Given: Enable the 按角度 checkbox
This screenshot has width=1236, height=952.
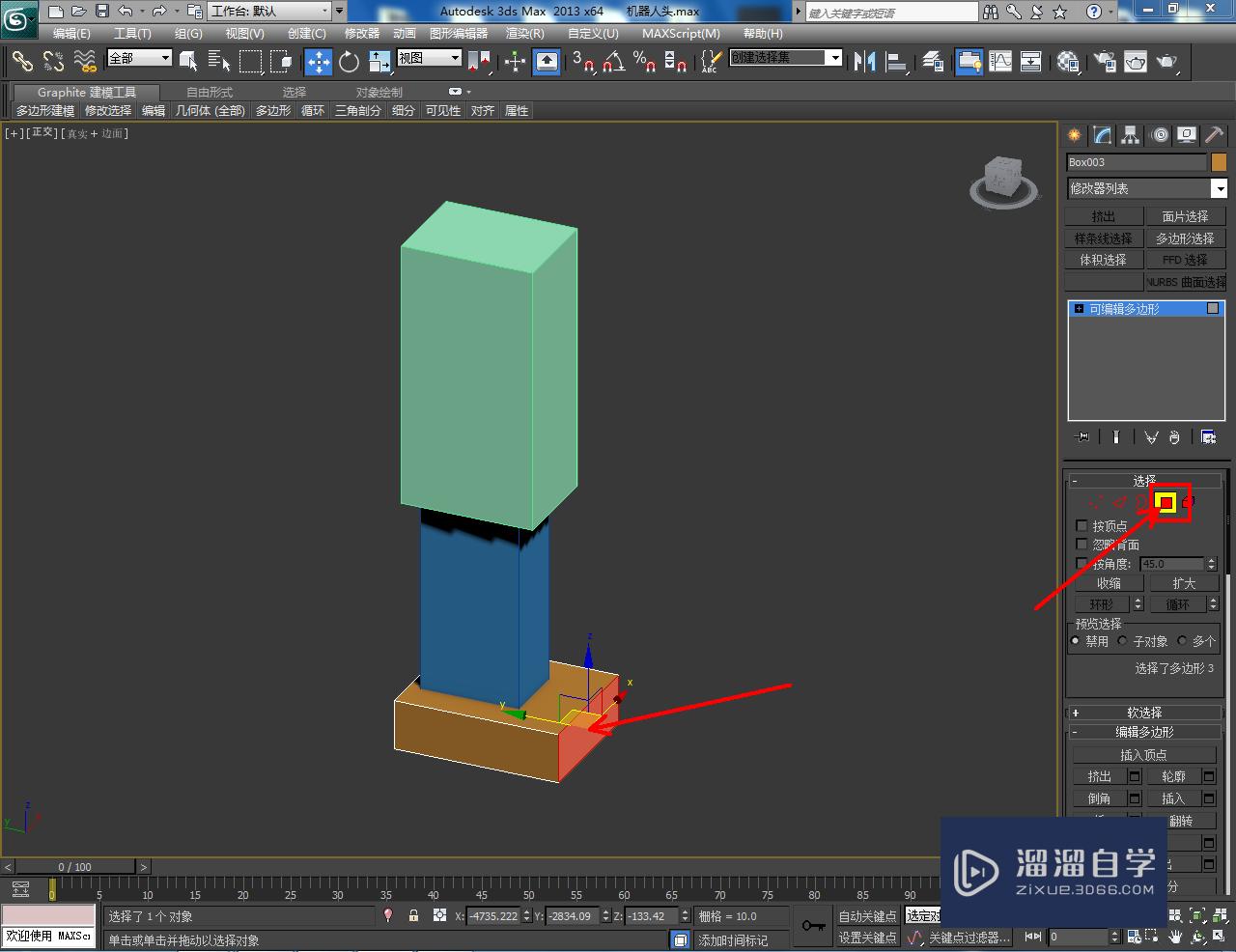Looking at the screenshot, I should click(1081, 563).
